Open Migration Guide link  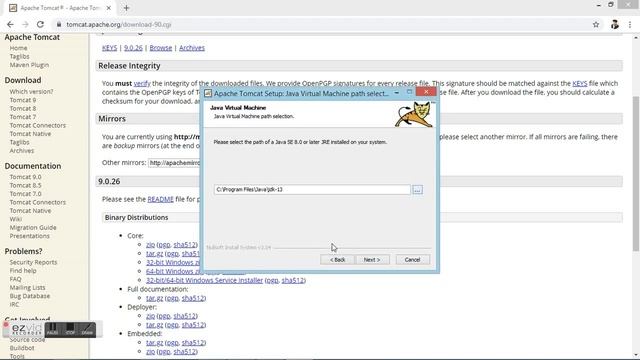33,228
